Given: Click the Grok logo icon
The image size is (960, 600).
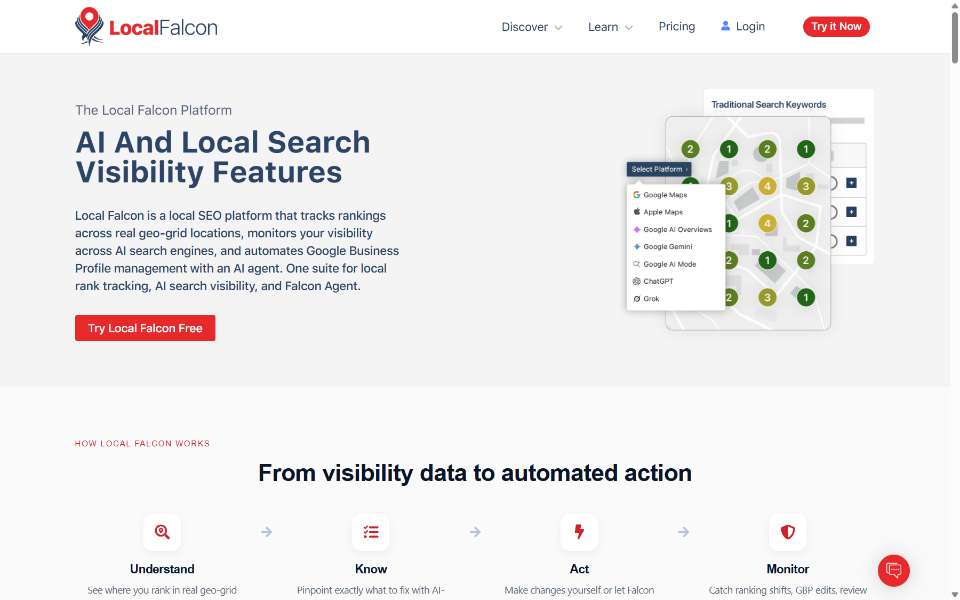Looking at the screenshot, I should point(636,299).
